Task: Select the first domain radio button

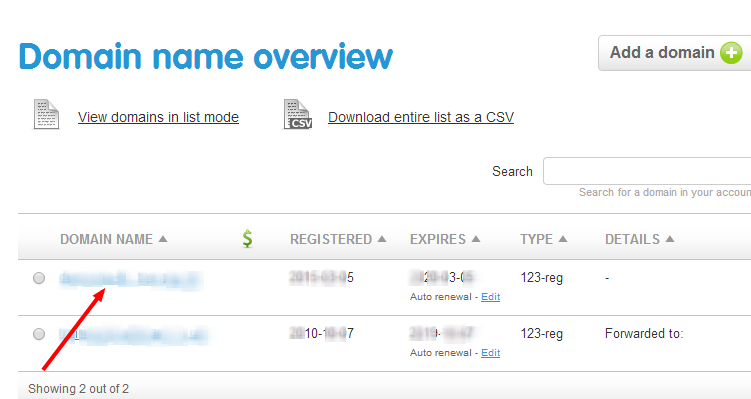Action: click(39, 278)
